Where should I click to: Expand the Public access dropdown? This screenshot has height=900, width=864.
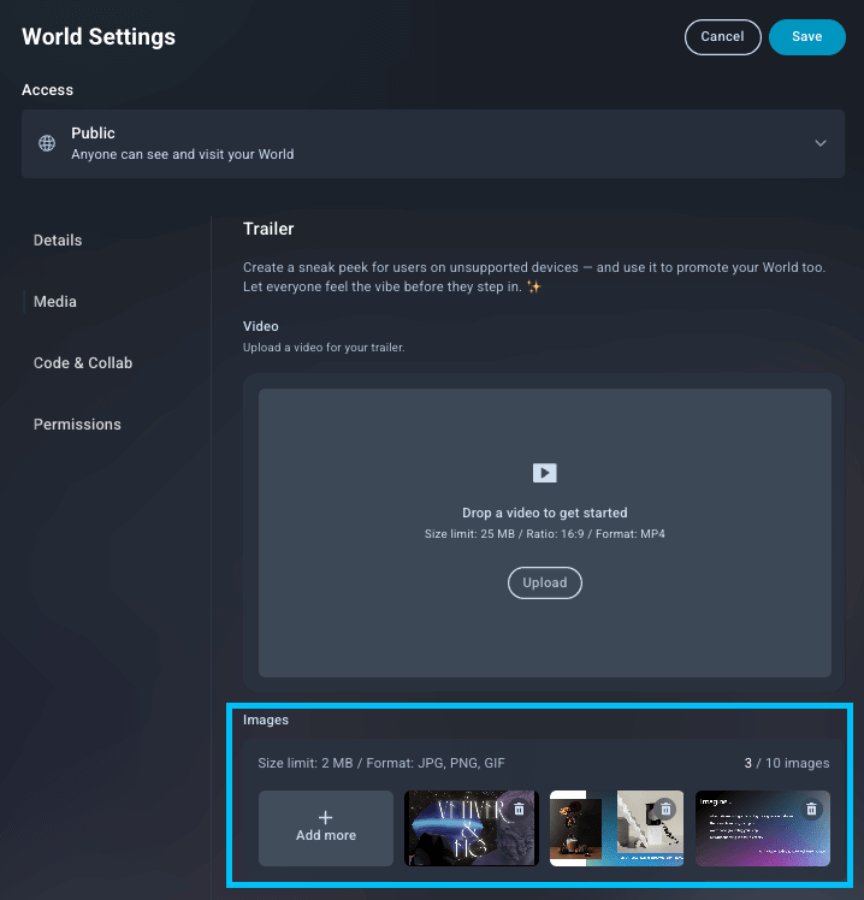click(820, 143)
